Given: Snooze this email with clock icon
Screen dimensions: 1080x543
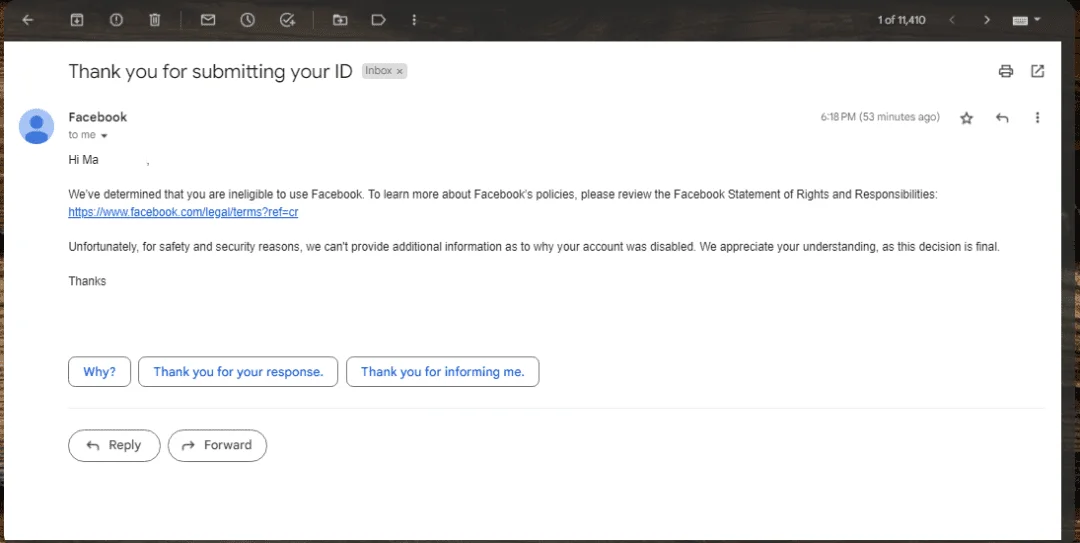Looking at the screenshot, I should pyautogui.click(x=247, y=20).
